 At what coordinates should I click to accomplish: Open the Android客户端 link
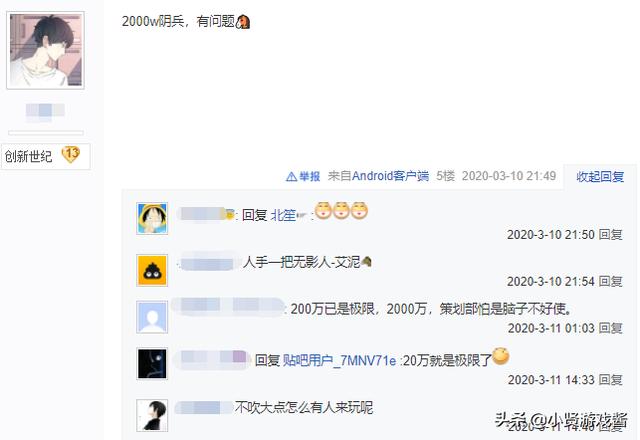(x=390, y=176)
